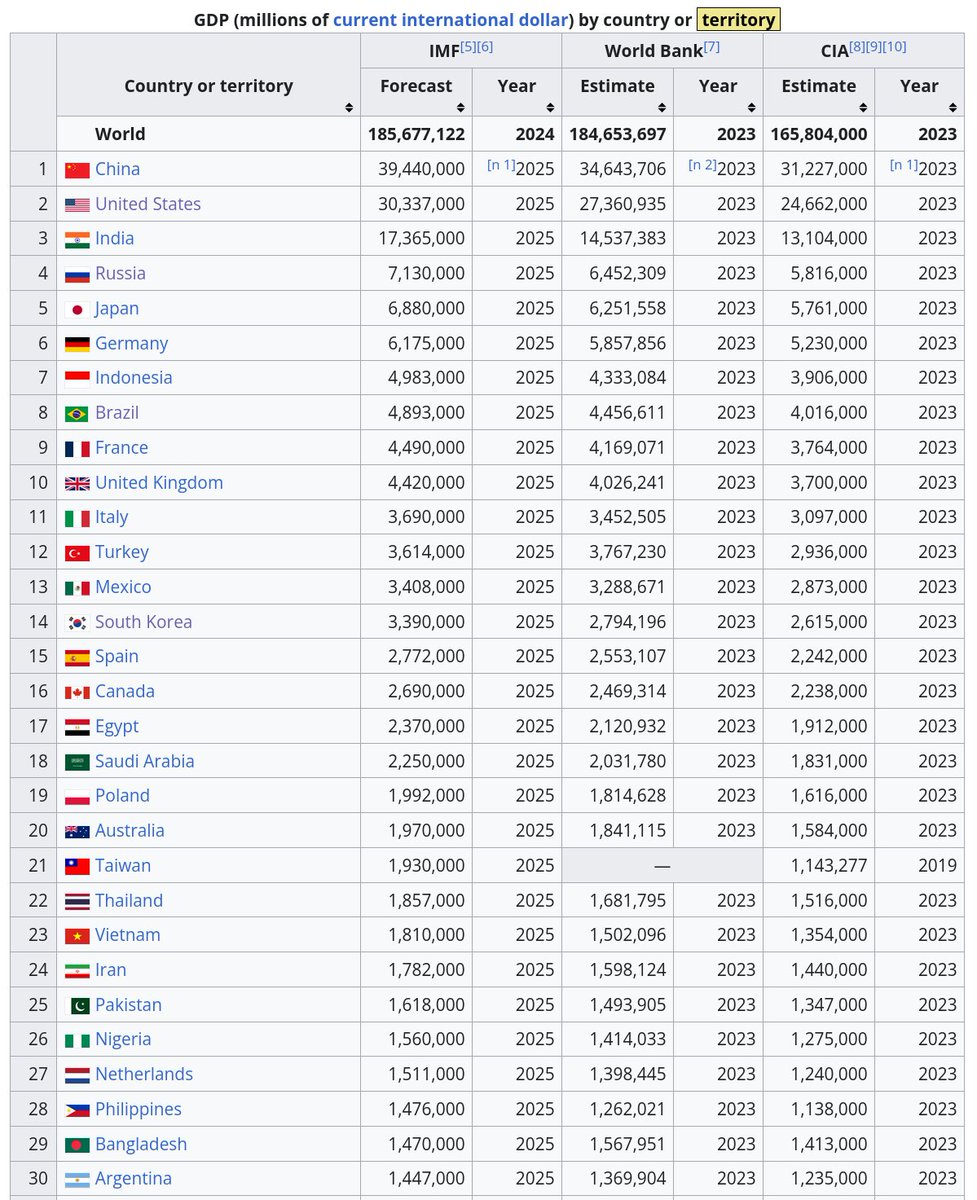Click the India flag icon
The image size is (977, 1200).
point(77,240)
